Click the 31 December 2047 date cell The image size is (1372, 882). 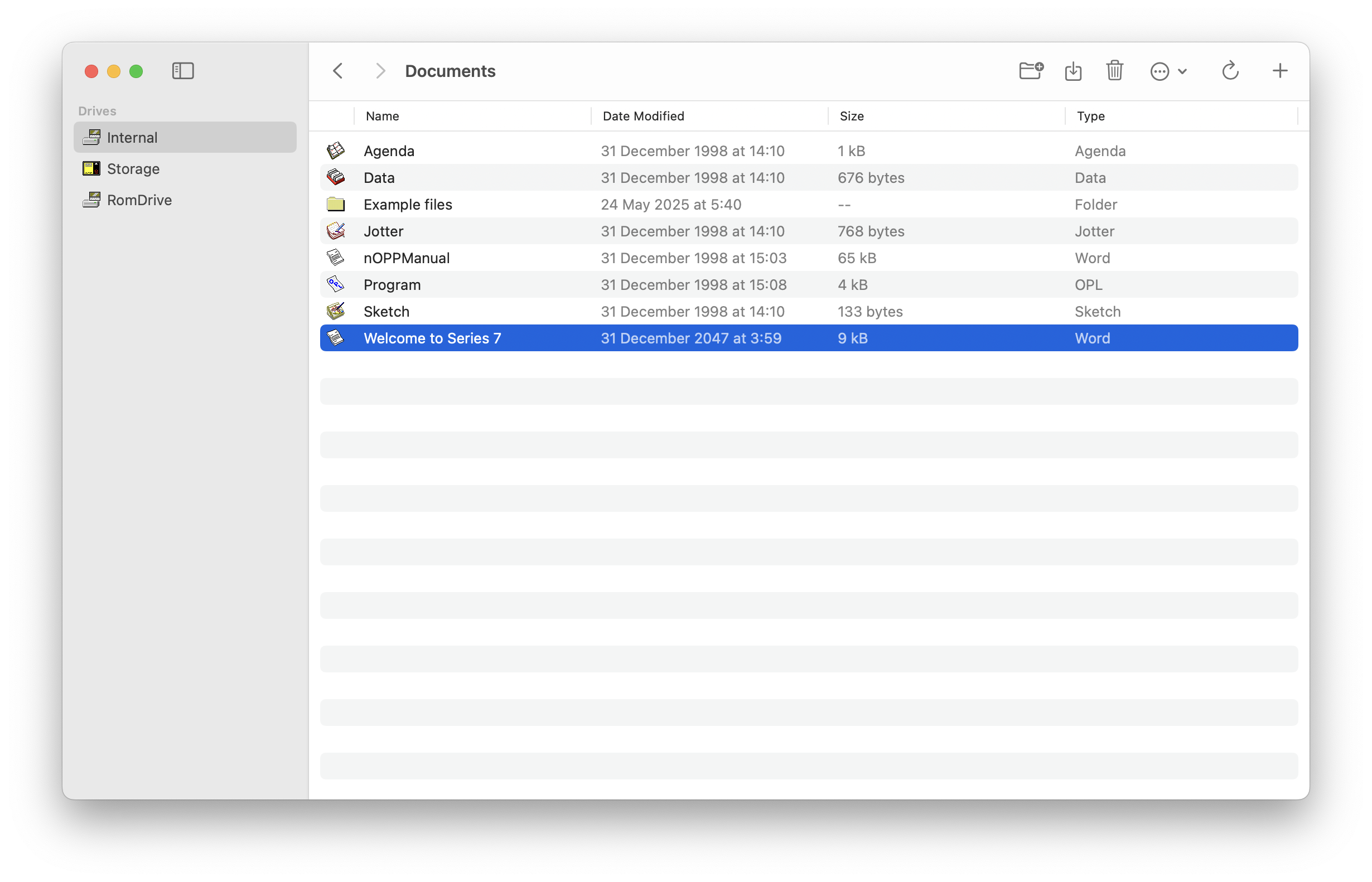pos(691,338)
